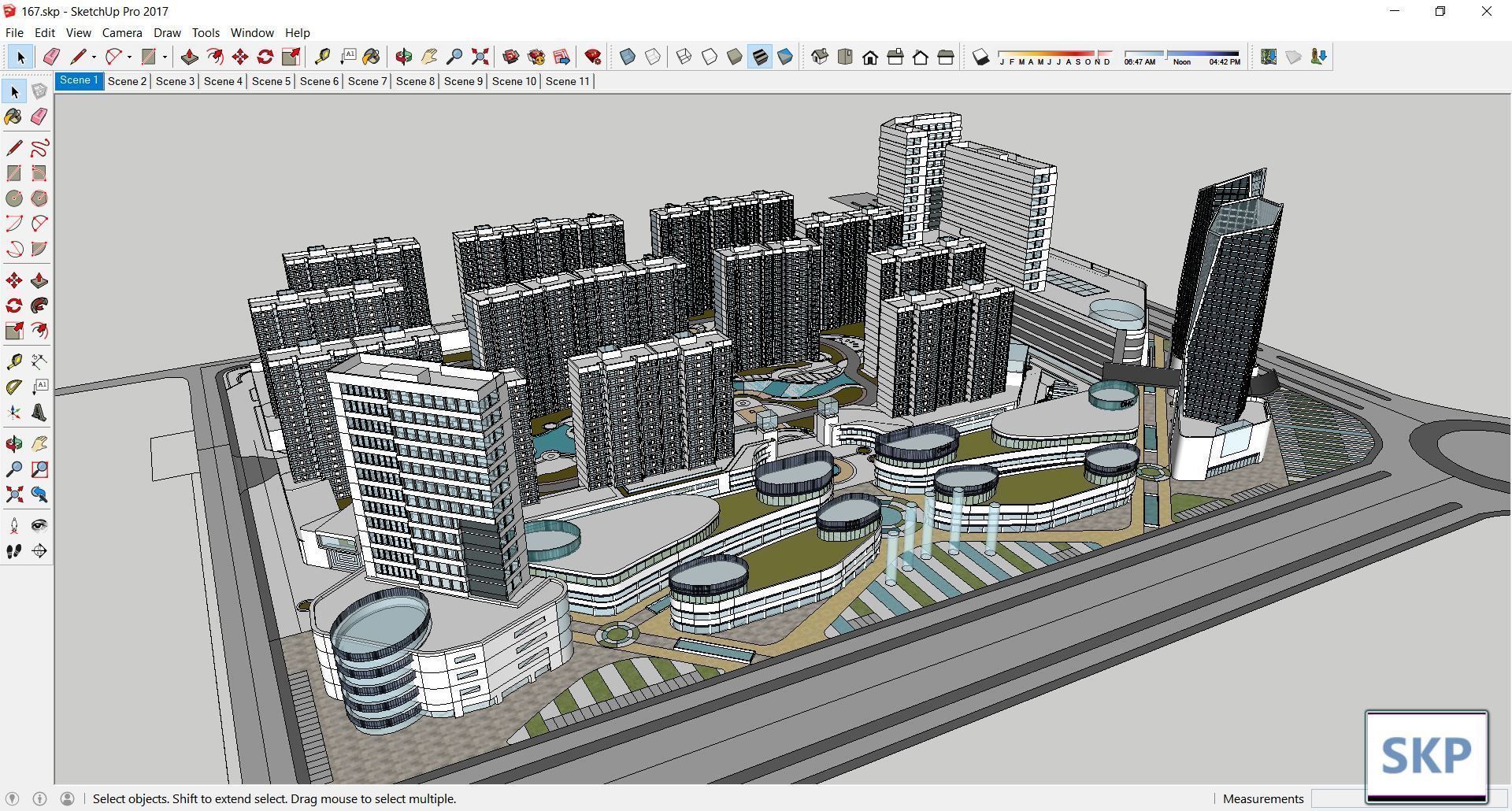Activate the Look Around eye tool
Image resolution: width=1512 pixels, height=811 pixels.
pos(39,526)
